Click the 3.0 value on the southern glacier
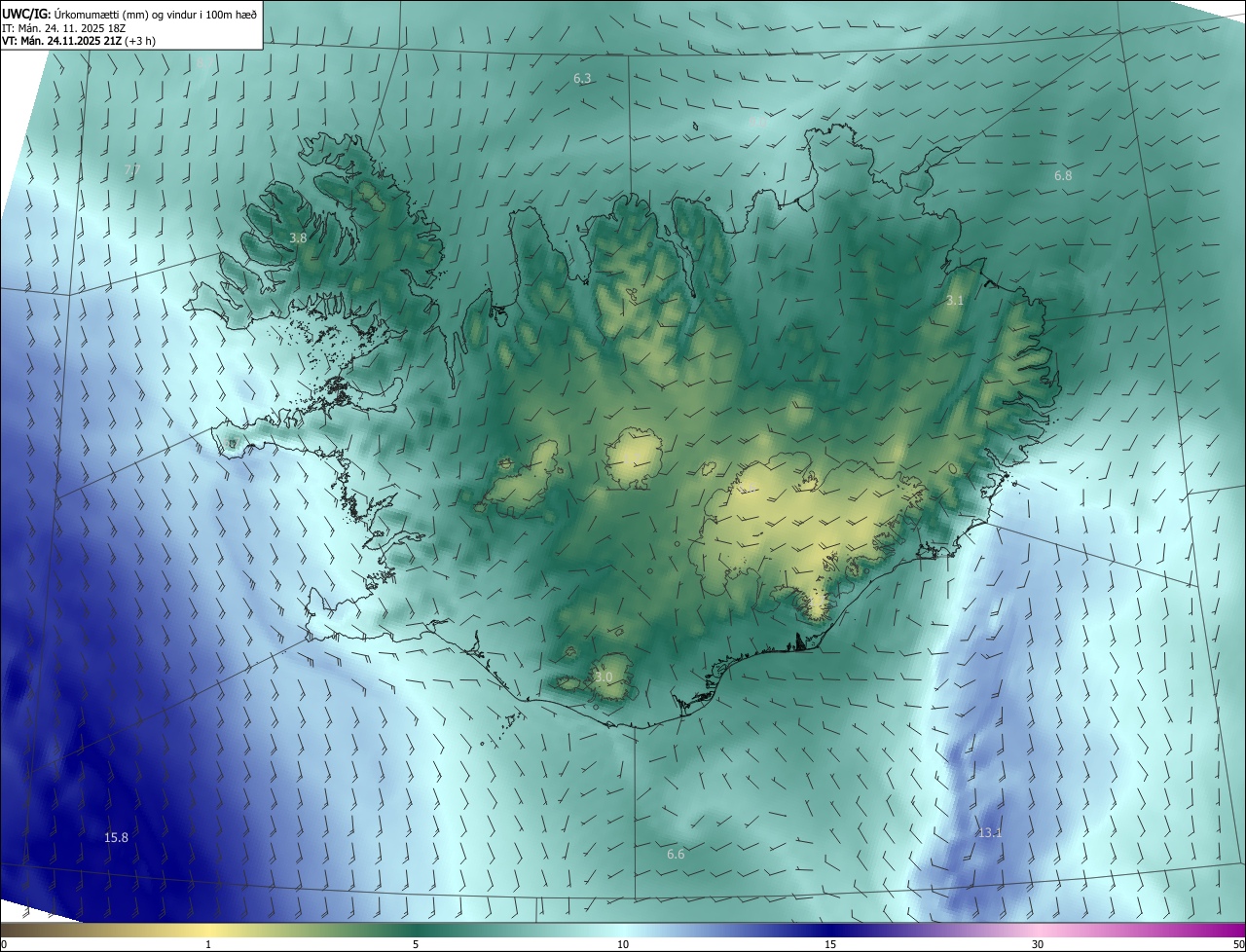The width and height of the screenshot is (1246, 952). 604,677
